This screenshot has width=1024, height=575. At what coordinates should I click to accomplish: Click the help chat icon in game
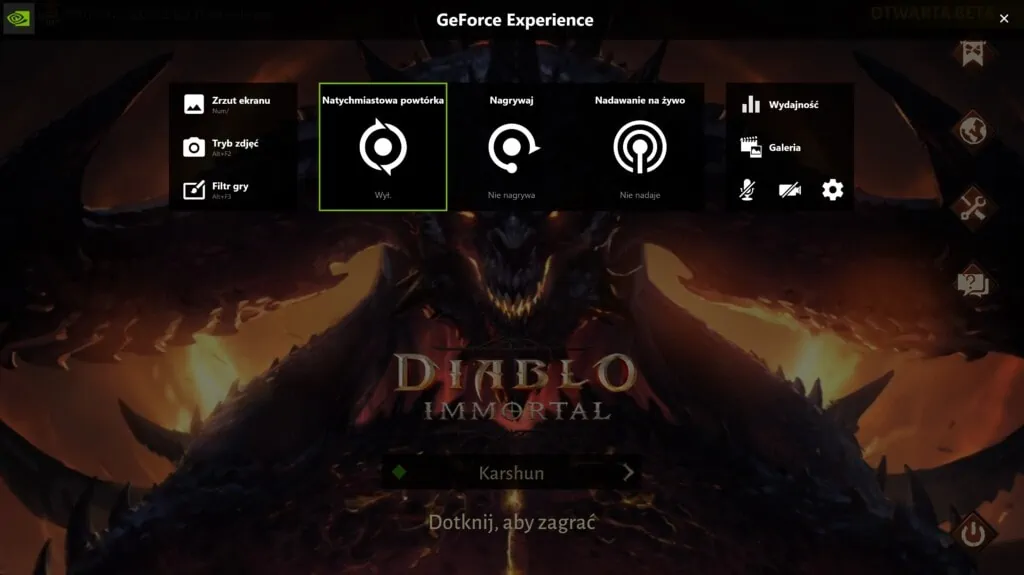972,284
